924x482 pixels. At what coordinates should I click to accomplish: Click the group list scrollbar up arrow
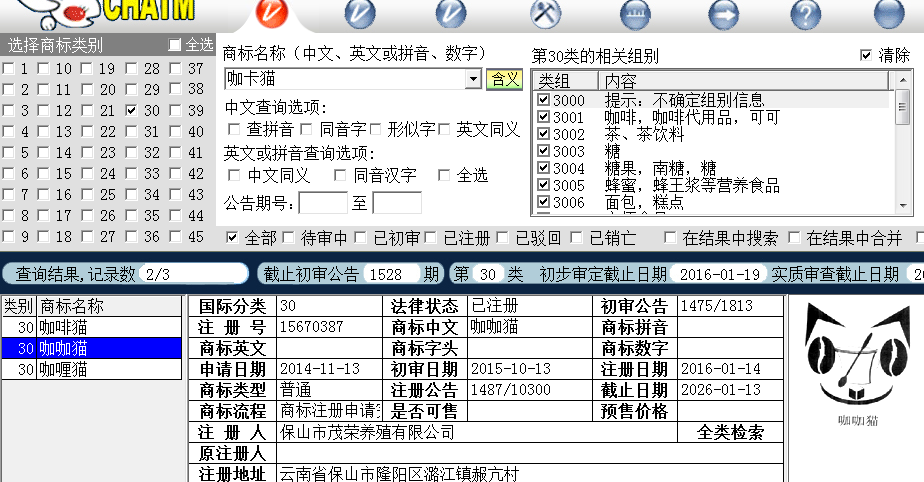coord(903,79)
